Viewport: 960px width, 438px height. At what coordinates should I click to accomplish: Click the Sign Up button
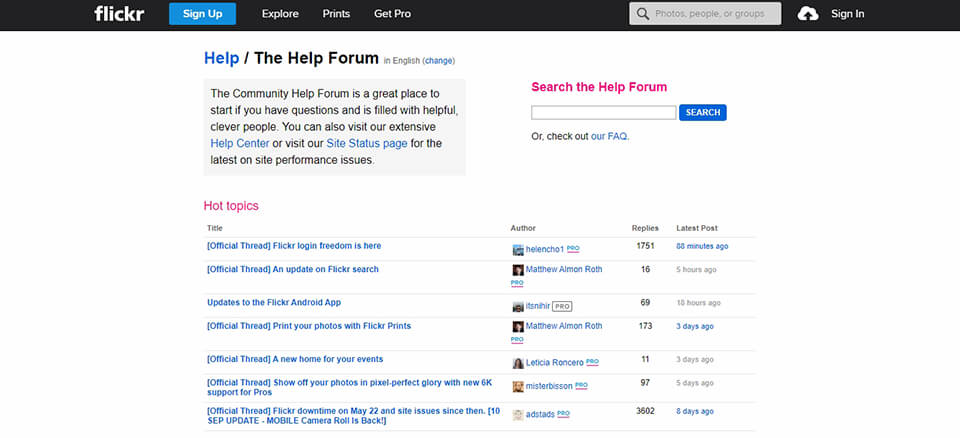click(203, 13)
